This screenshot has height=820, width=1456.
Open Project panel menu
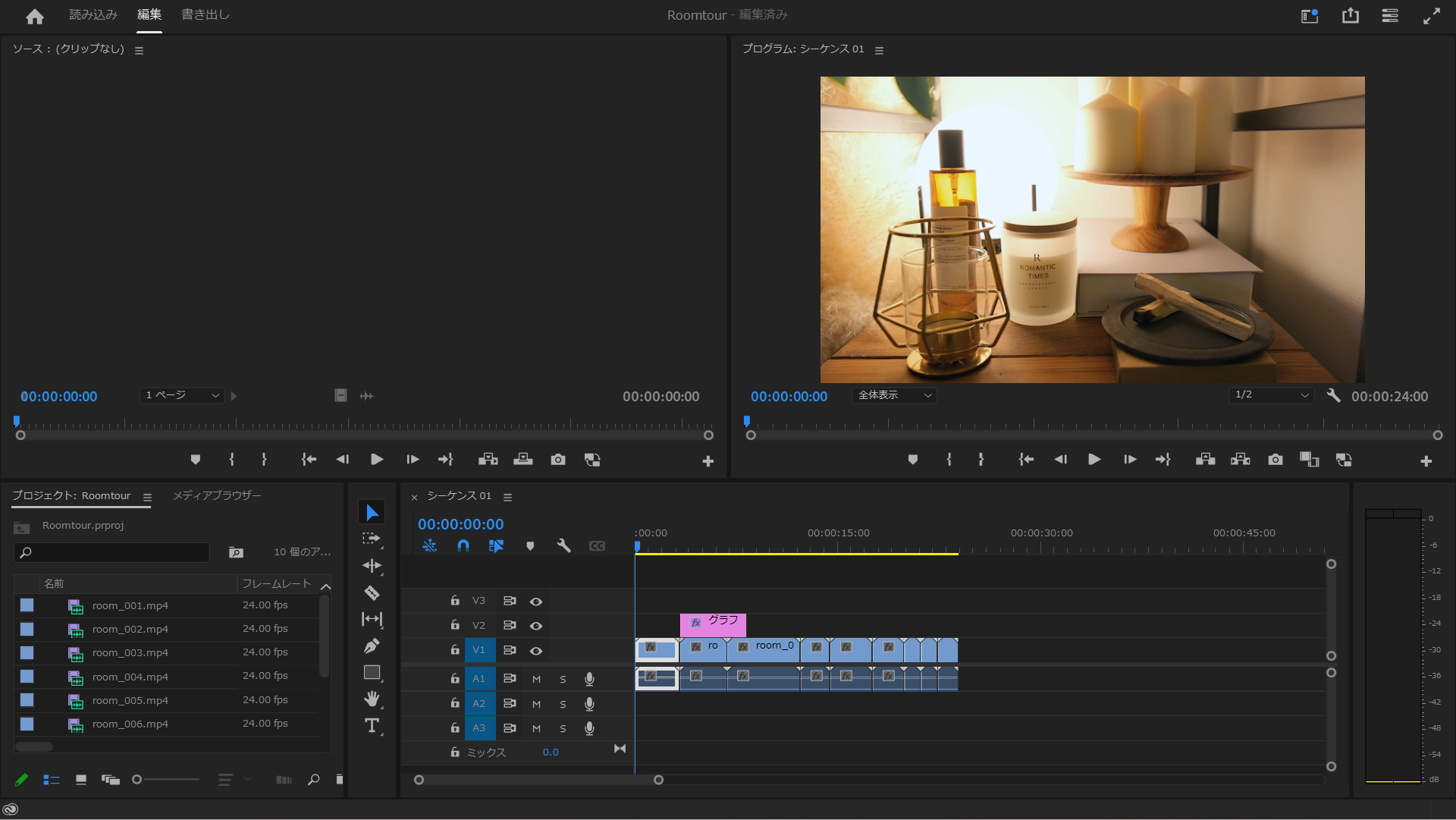147,498
